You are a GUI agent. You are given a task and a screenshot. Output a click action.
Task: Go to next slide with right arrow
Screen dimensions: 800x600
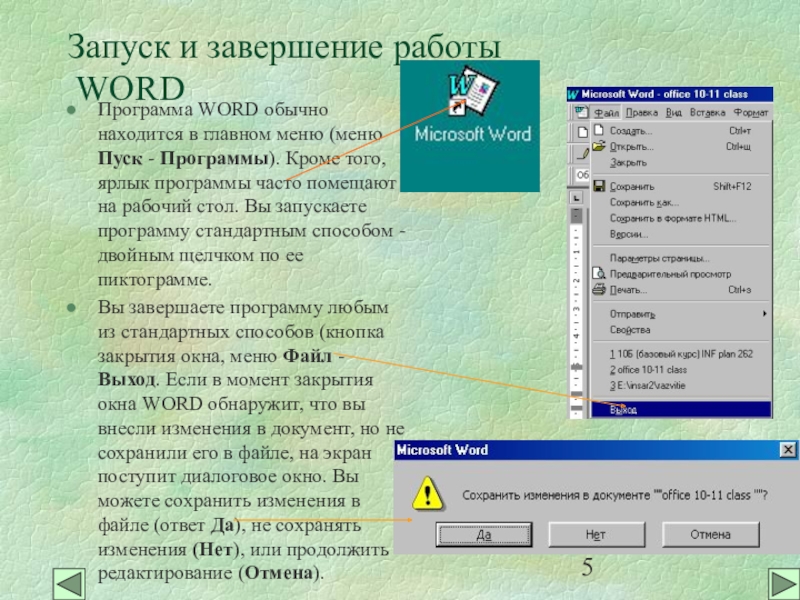[784, 584]
